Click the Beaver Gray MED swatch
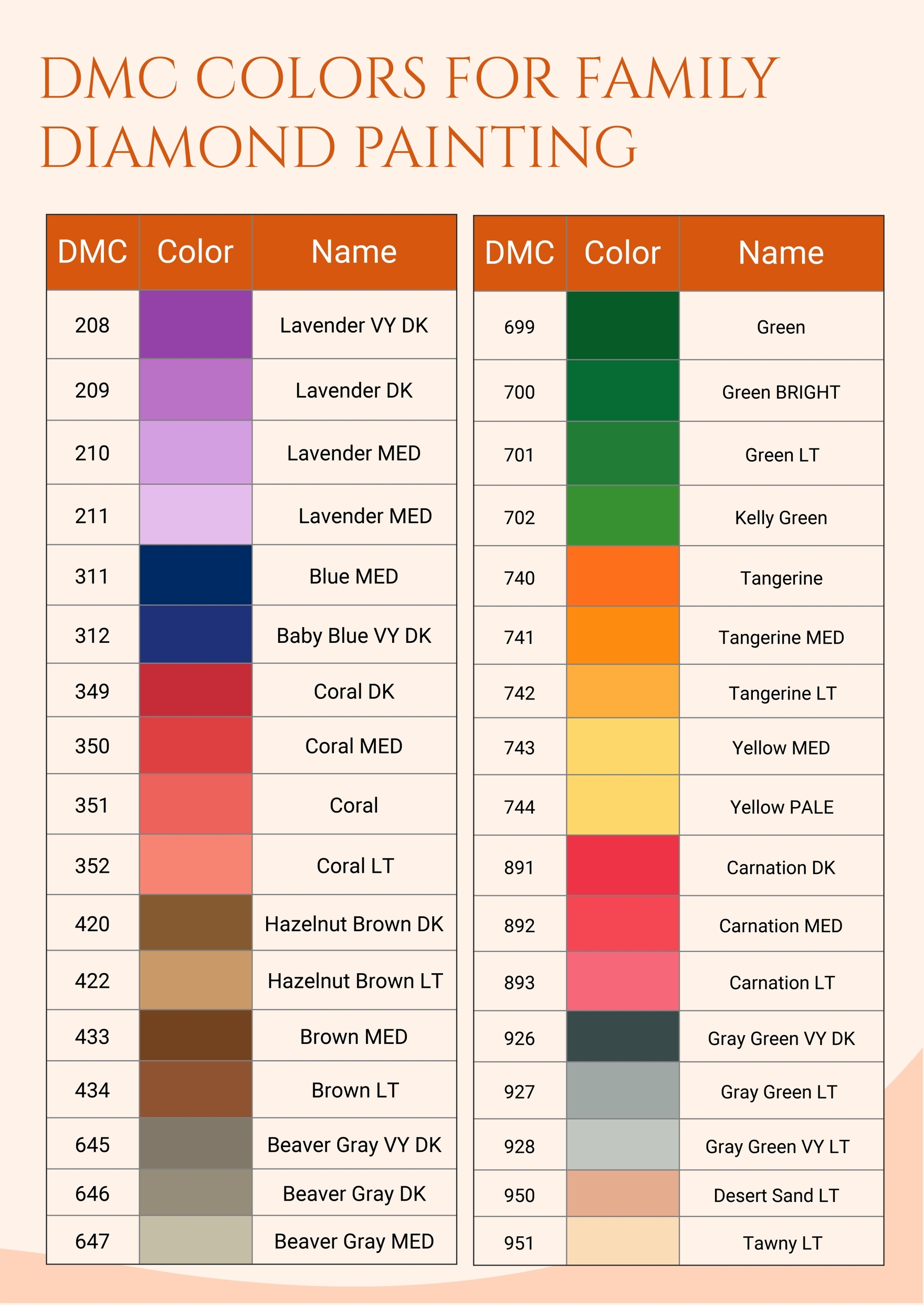 [195, 1241]
